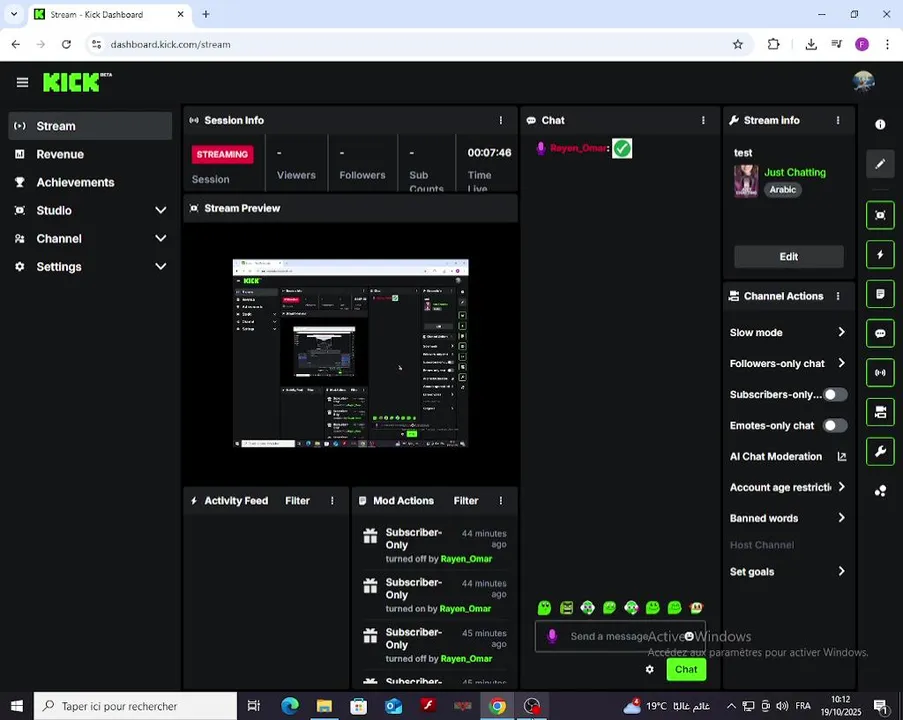This screenshot has height=720, width=903.
Task: Open AI Chat Moderation external link icon
Action: pos(841,456)
